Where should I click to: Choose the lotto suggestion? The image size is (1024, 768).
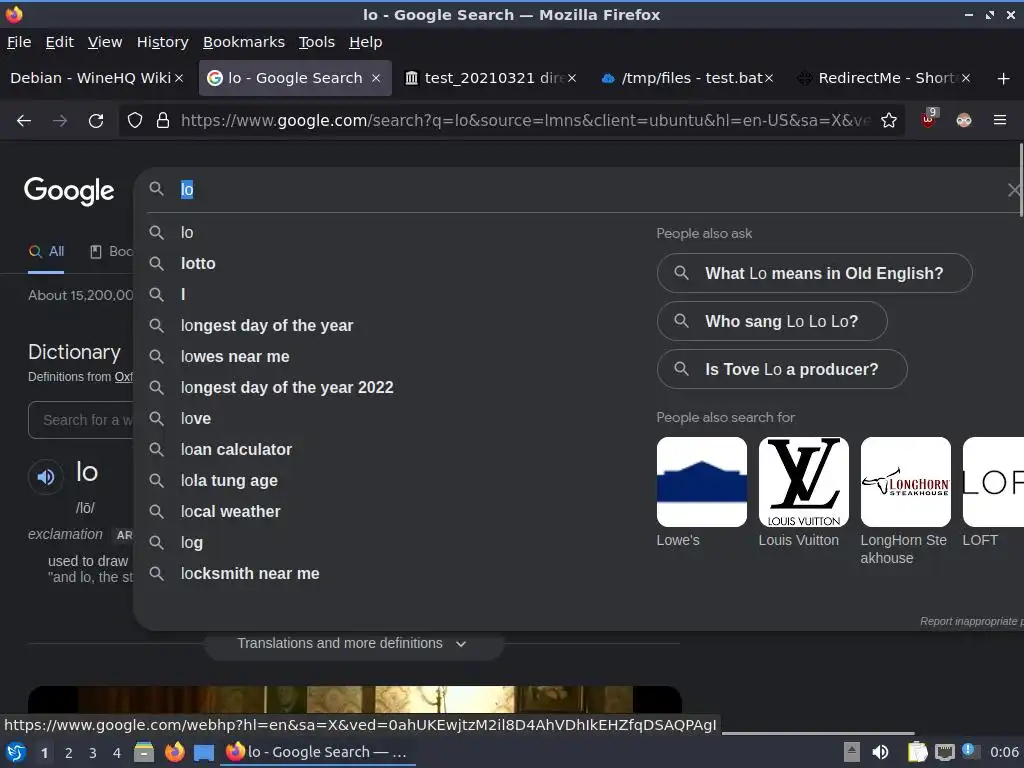(x=198, y=264)
